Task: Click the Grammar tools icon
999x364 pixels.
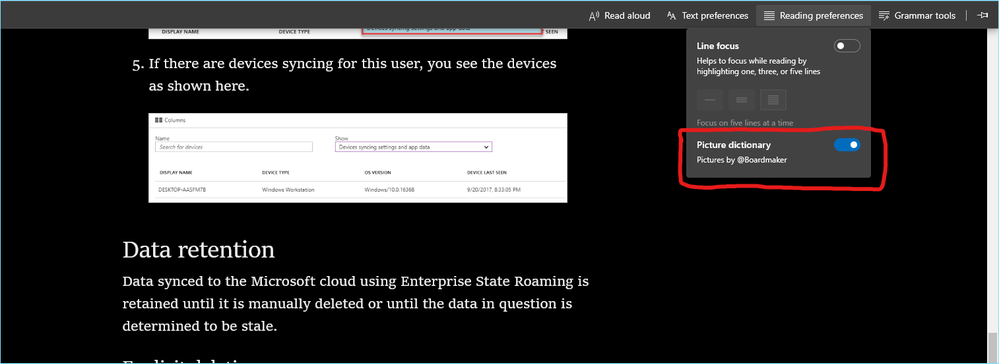Action: (884, 15)
